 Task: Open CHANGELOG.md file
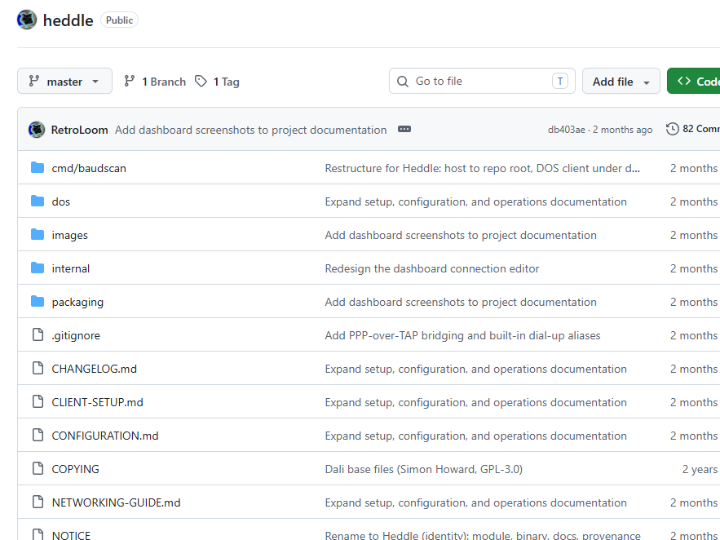(x=94, y=369)
